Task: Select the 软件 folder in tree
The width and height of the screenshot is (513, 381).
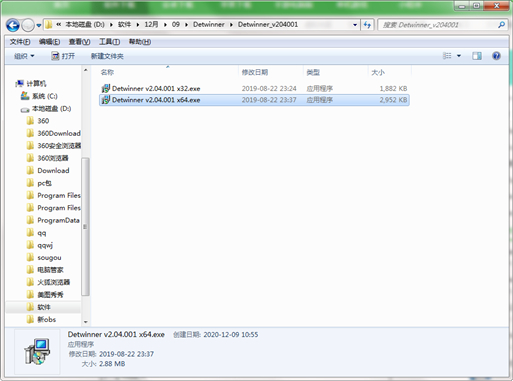Action: pos(44,307)
